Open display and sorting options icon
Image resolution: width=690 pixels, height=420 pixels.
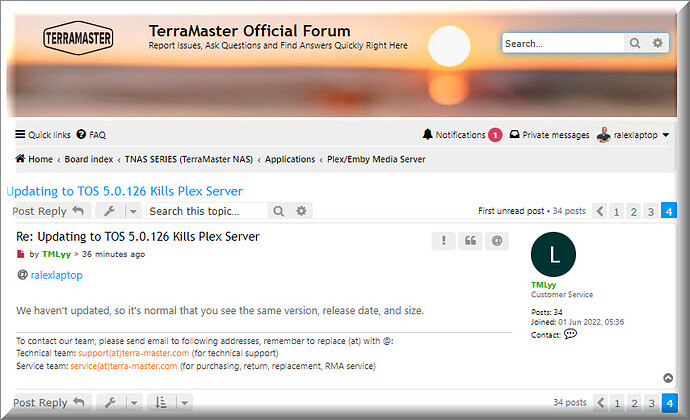[161, 402]
